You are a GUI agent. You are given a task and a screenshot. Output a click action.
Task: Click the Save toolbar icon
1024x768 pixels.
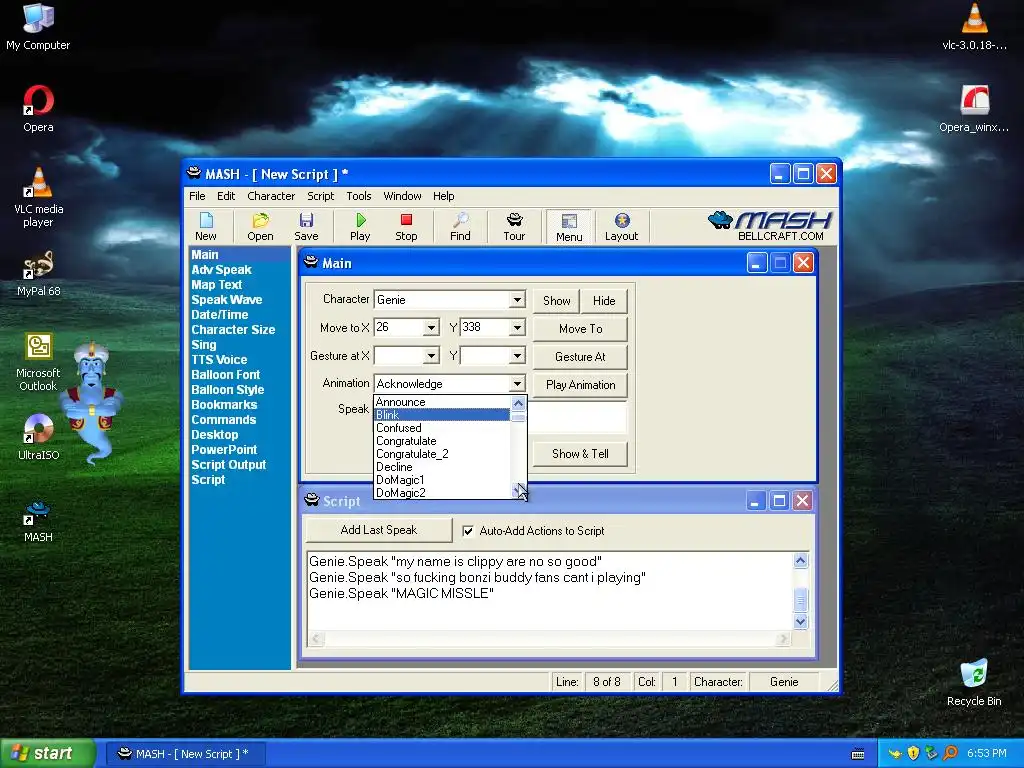[x=306, y=227]
